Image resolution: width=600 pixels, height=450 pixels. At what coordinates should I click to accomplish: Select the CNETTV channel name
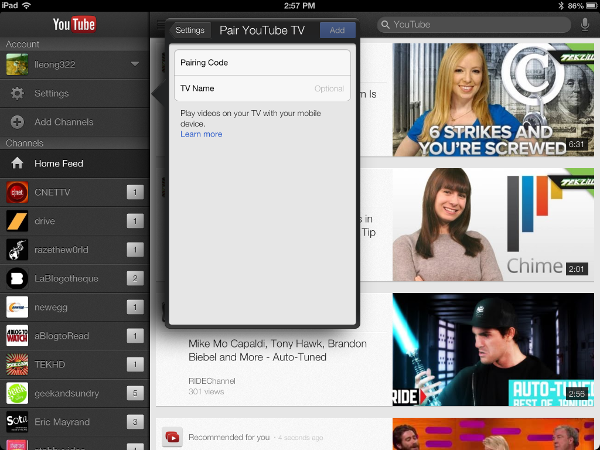(52, 192)
